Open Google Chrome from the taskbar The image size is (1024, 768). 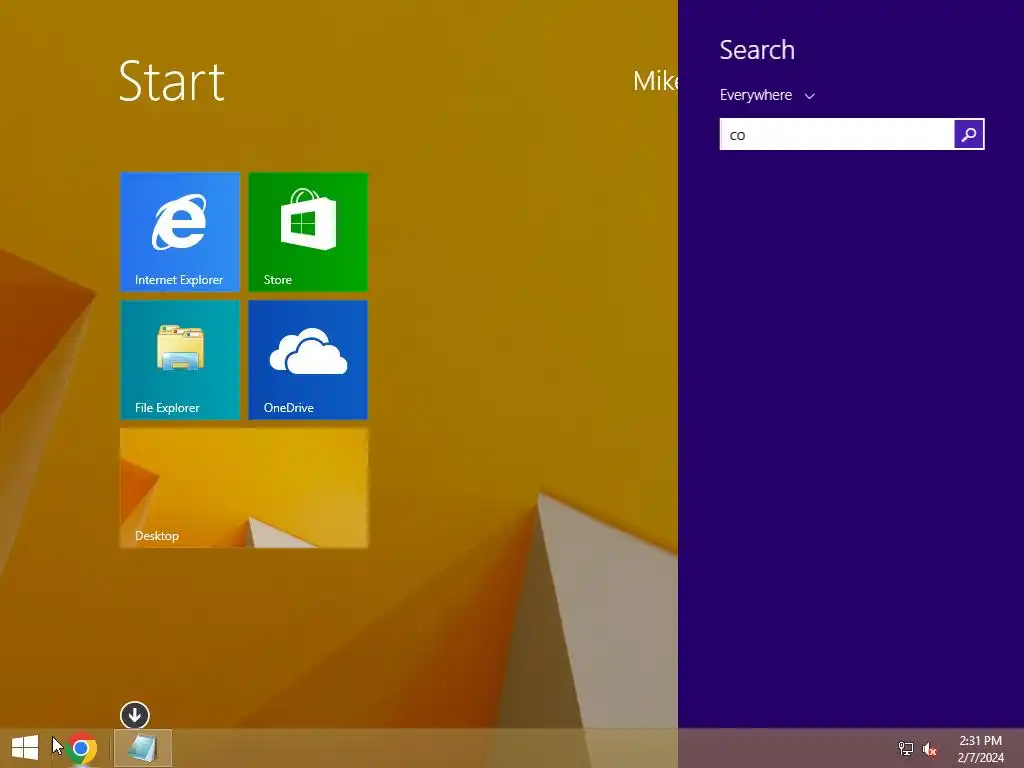pos(81,748)
